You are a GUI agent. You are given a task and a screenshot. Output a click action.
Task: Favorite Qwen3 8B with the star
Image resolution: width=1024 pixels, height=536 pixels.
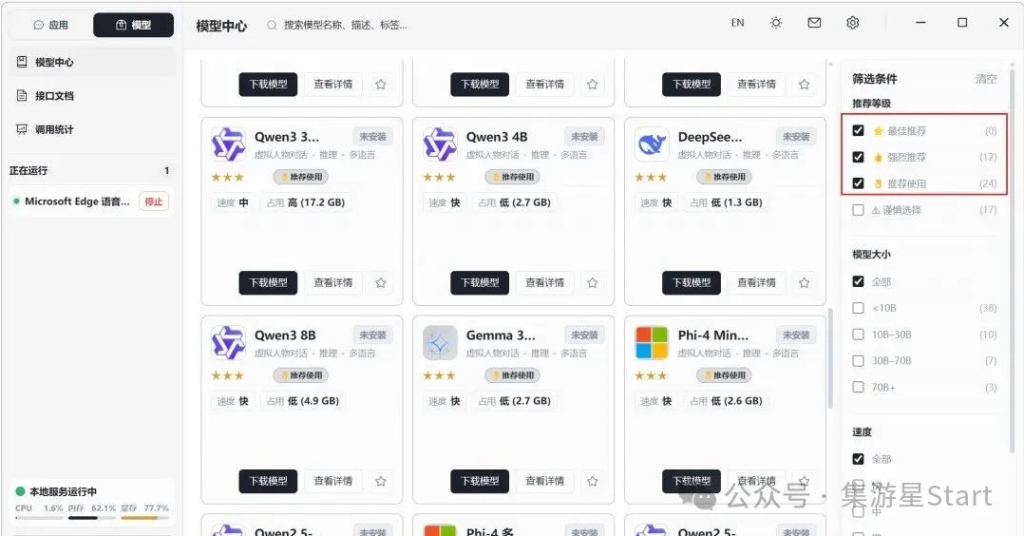click(x=381, y=481)
